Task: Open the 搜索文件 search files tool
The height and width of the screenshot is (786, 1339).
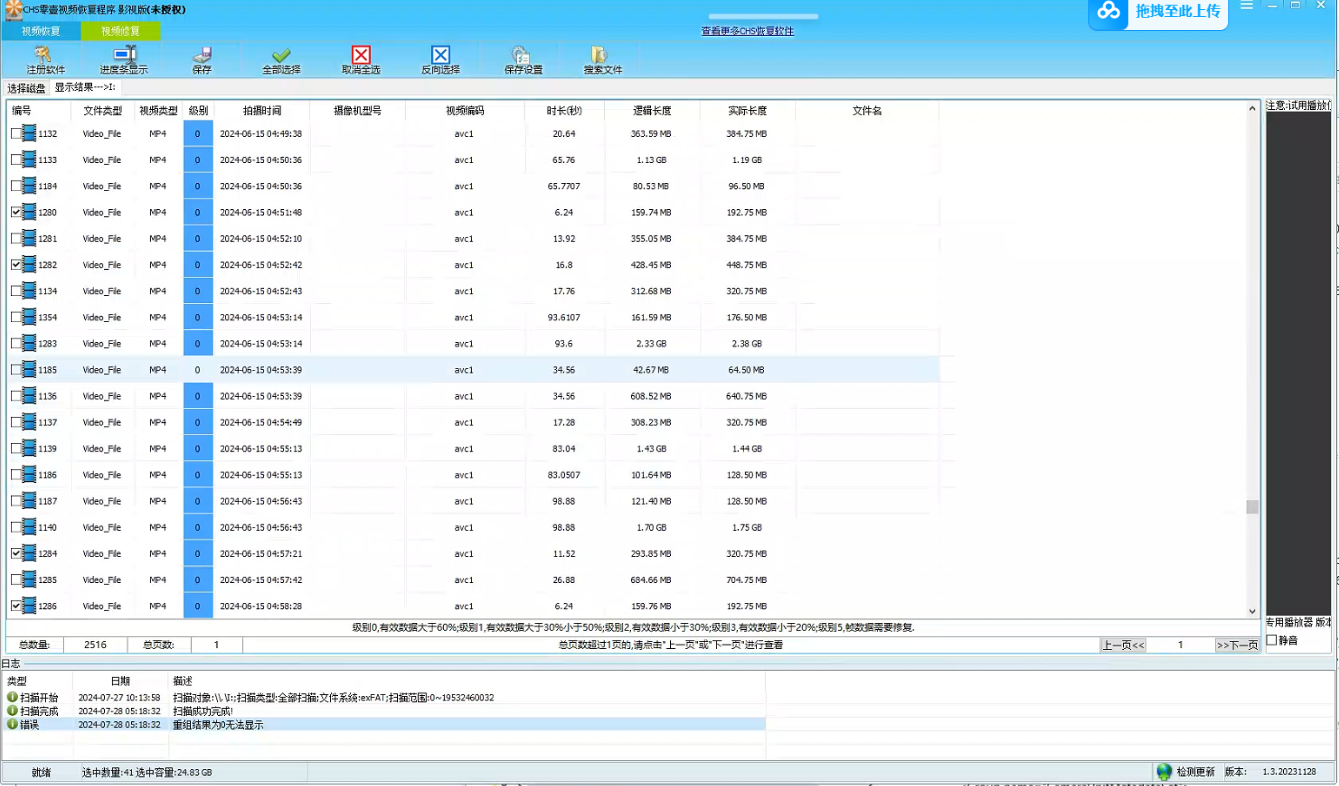Action: [x=599, y=55]
